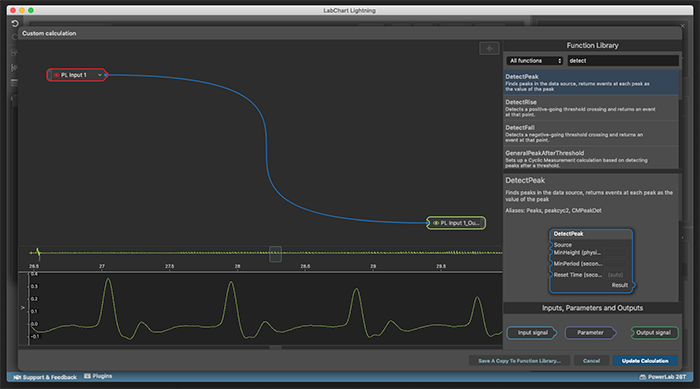The height and width of the screenshot is (389, 700).
Task: Open Plugins in the status bar
Action: 98,376
